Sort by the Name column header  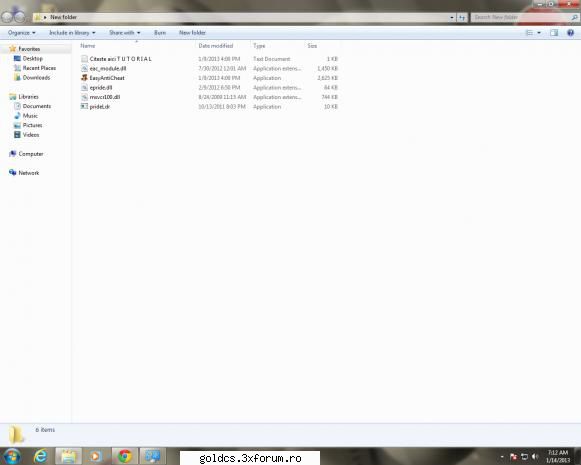[x=88, y=46]
